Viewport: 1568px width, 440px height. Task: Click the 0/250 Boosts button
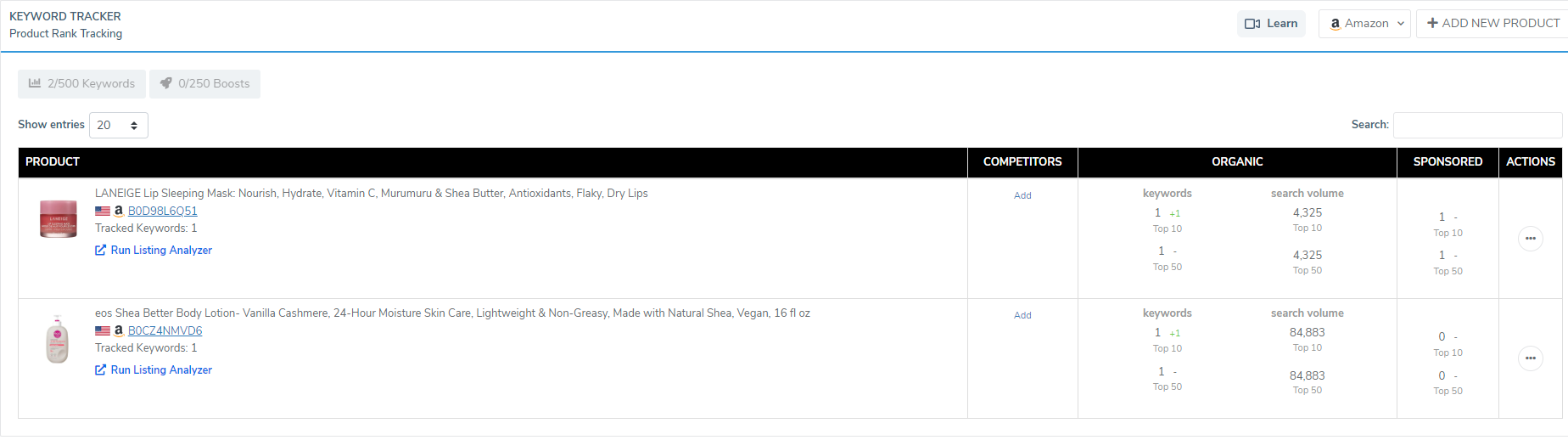pyautogui.click(x=204, y=83)
